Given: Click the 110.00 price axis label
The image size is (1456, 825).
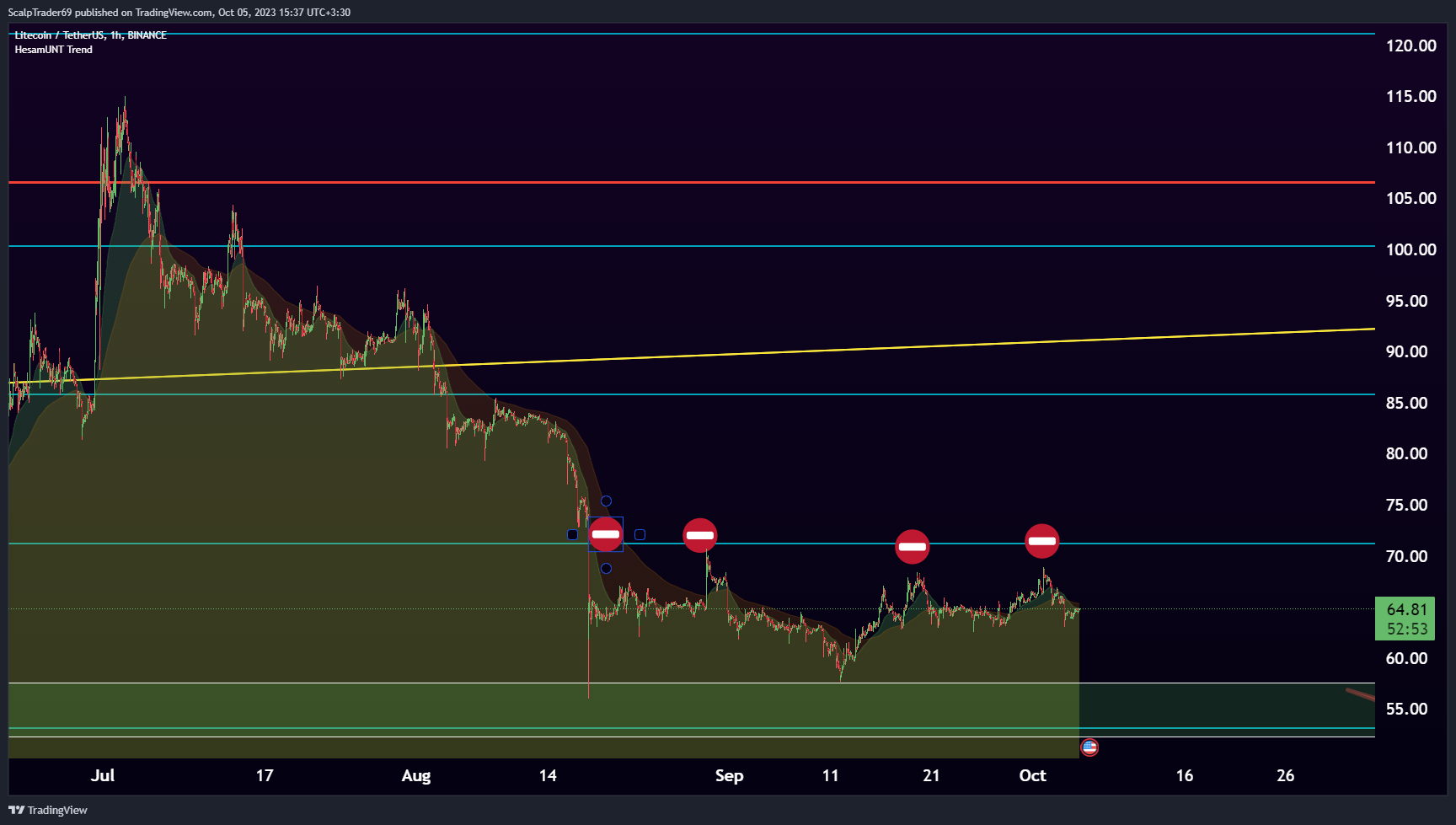Looking at the screenshot, I should (x=1411, y=147).
